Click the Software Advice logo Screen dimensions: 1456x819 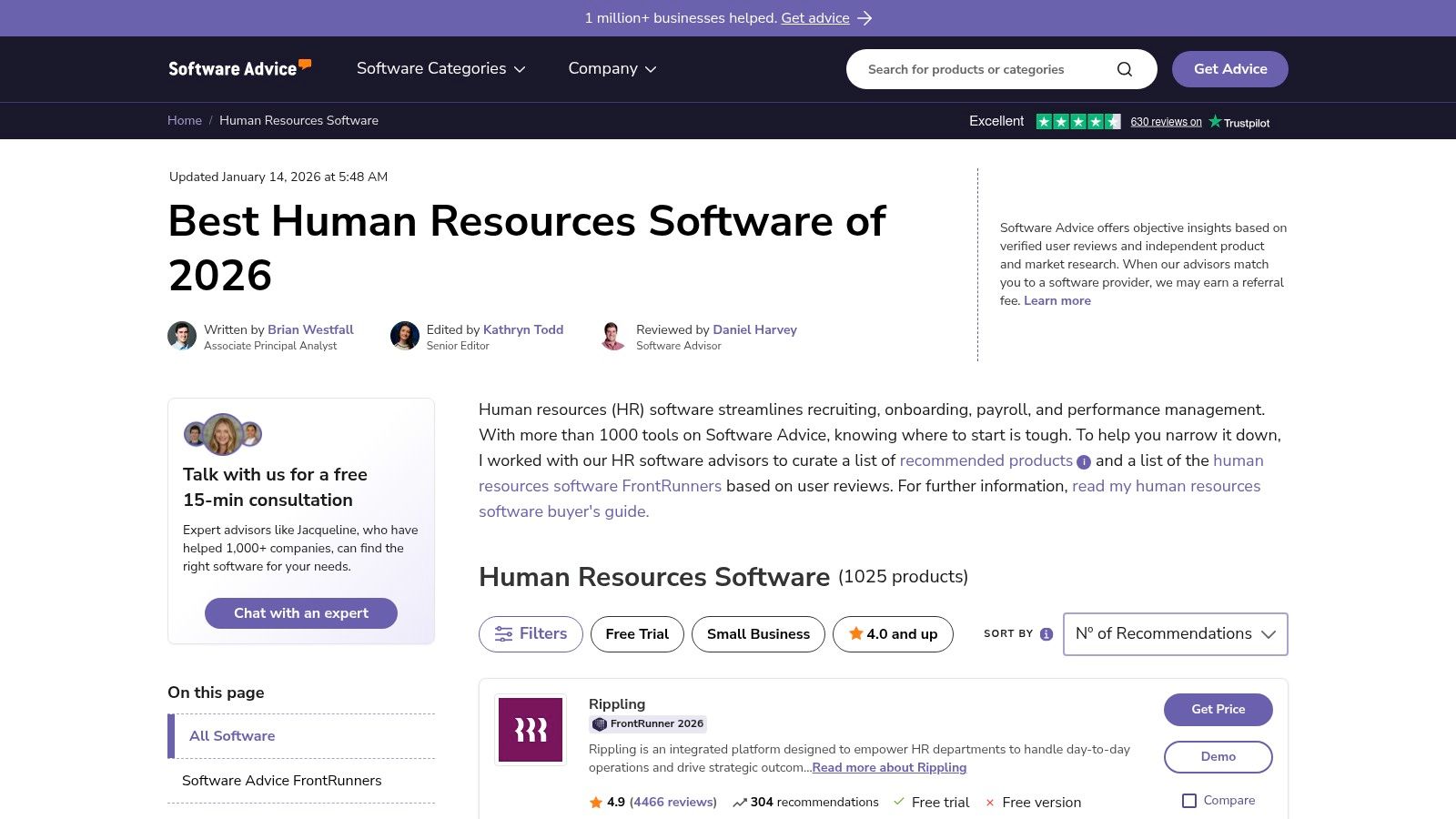238,67
